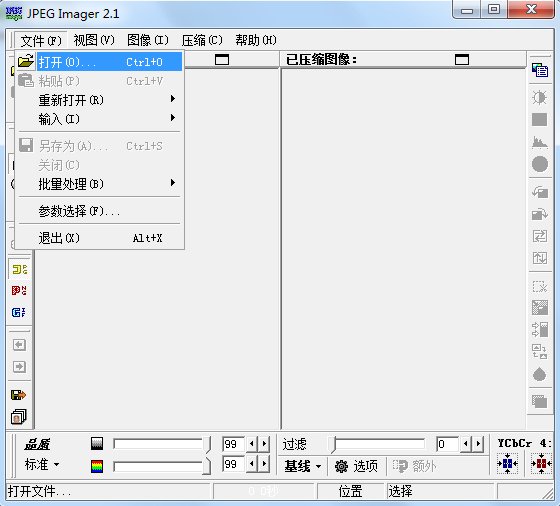The image size is (560, 506).
Task: Click the flip vertical arrows icon
Action: tap(540, 257)
